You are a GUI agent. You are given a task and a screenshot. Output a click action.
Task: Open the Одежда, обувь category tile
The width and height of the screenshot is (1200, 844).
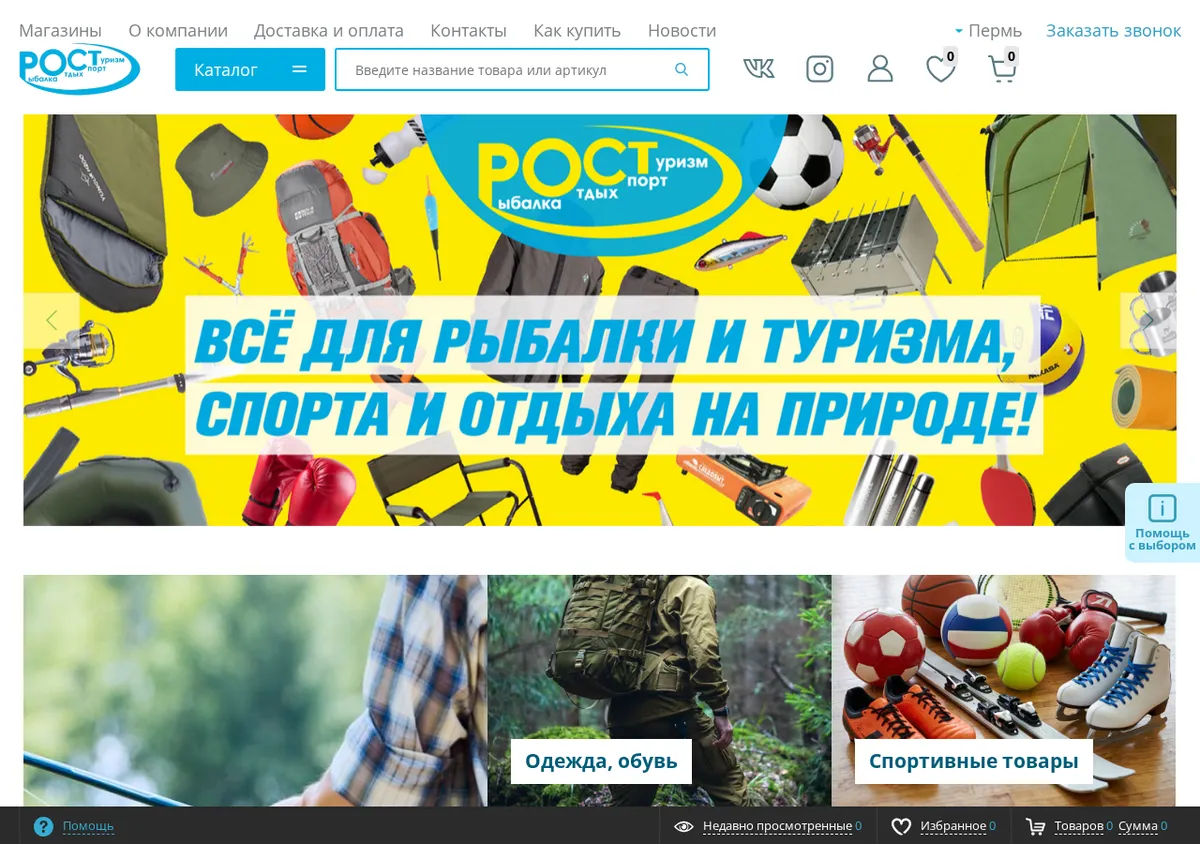pos(601,761)
